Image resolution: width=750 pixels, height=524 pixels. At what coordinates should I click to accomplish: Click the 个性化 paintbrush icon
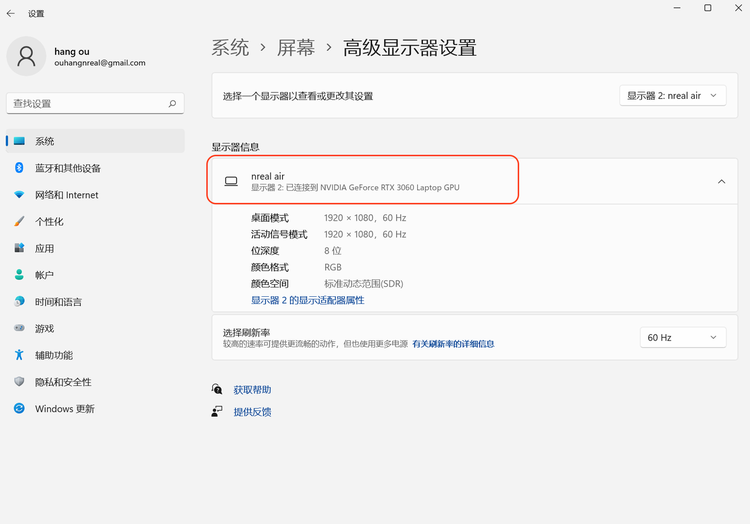[19, 221]
